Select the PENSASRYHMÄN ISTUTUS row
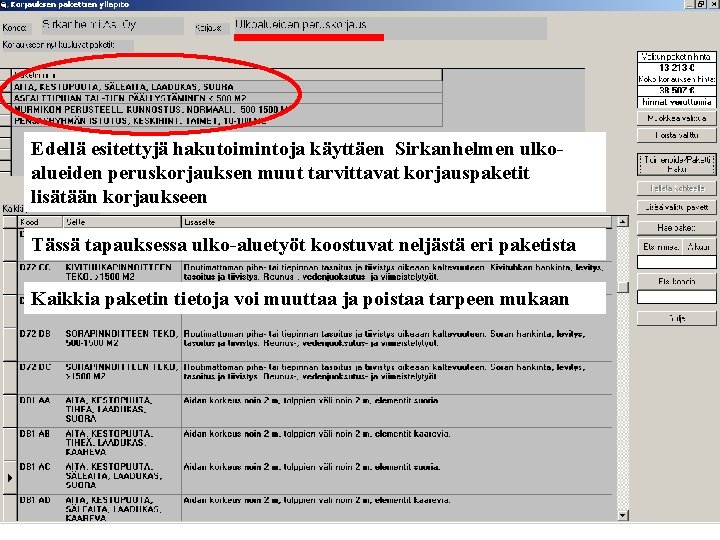The image size is (720, 540). click(x=227, y=121)
